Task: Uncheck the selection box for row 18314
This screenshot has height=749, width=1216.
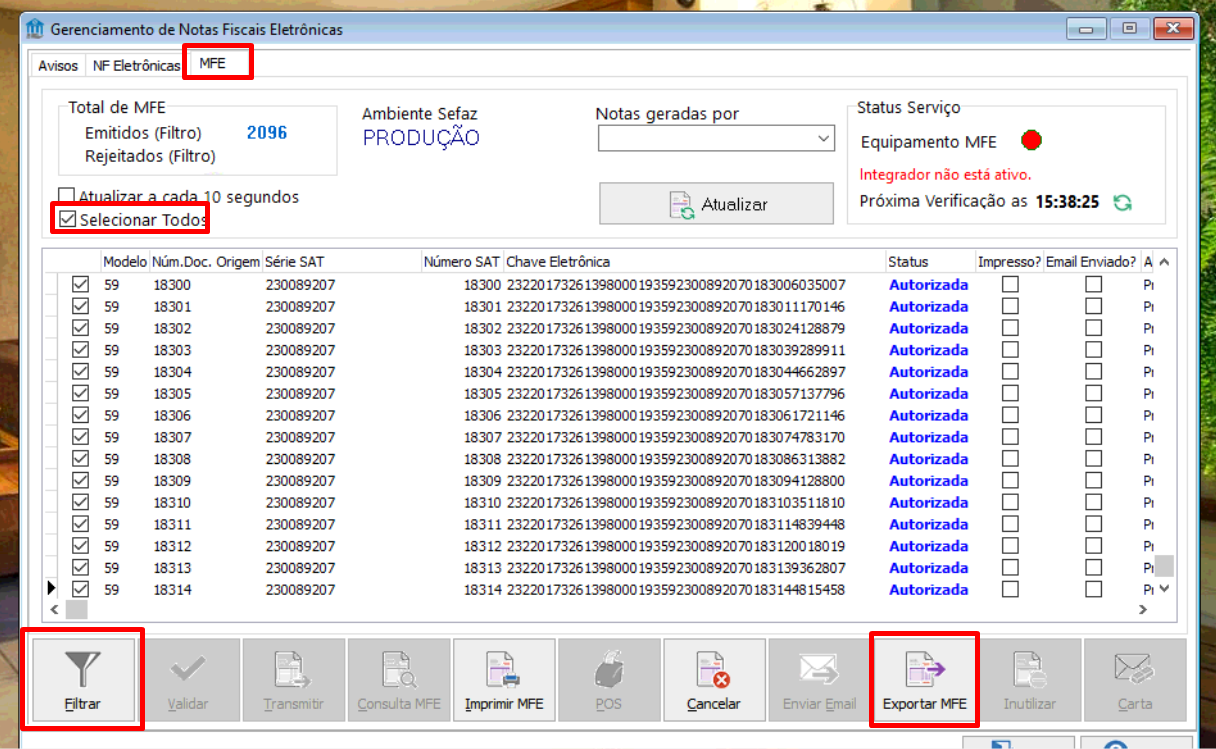Action: (x=81, y=590)
